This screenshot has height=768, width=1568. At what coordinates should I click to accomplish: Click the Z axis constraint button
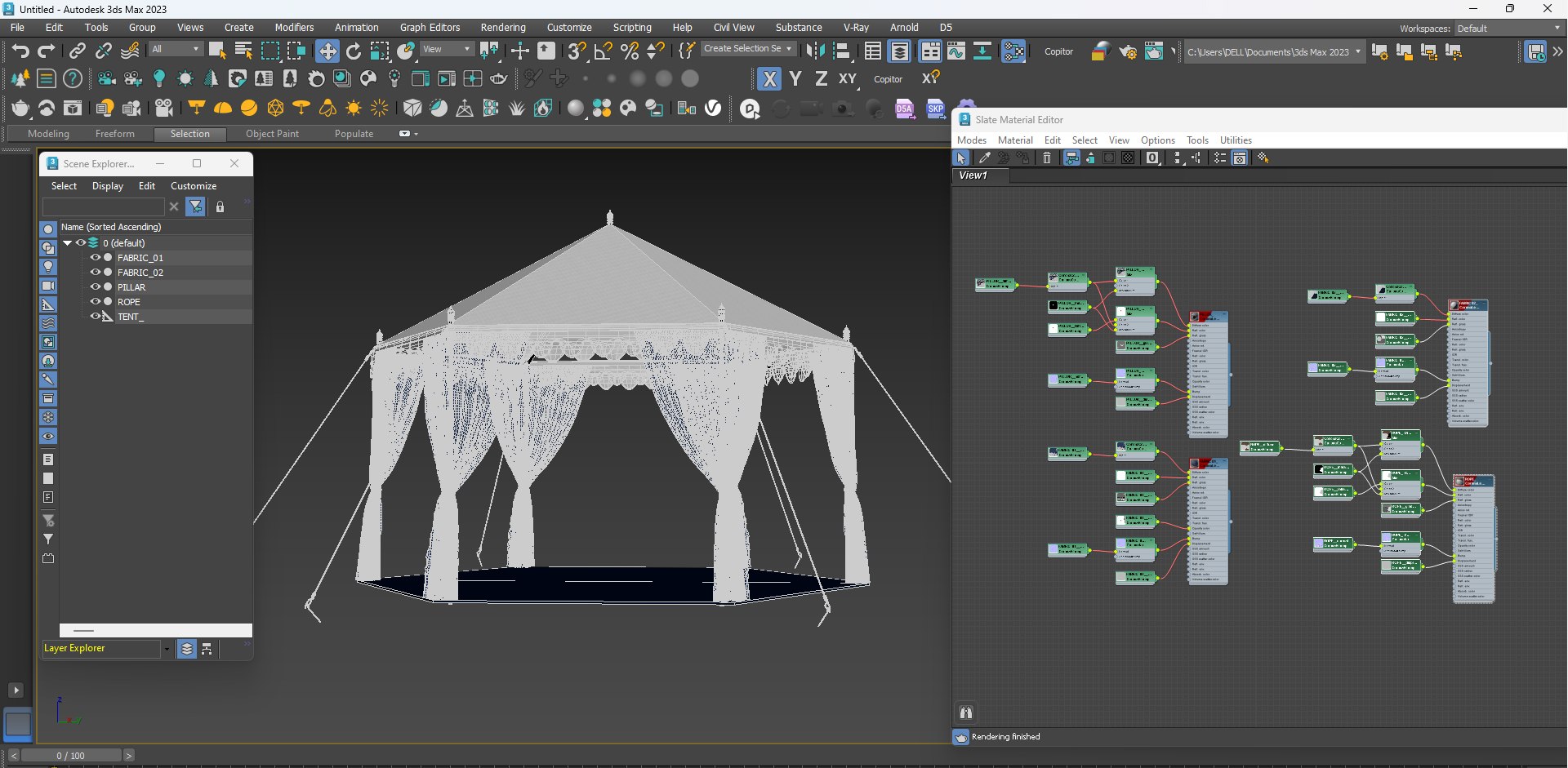coord(822,79)
